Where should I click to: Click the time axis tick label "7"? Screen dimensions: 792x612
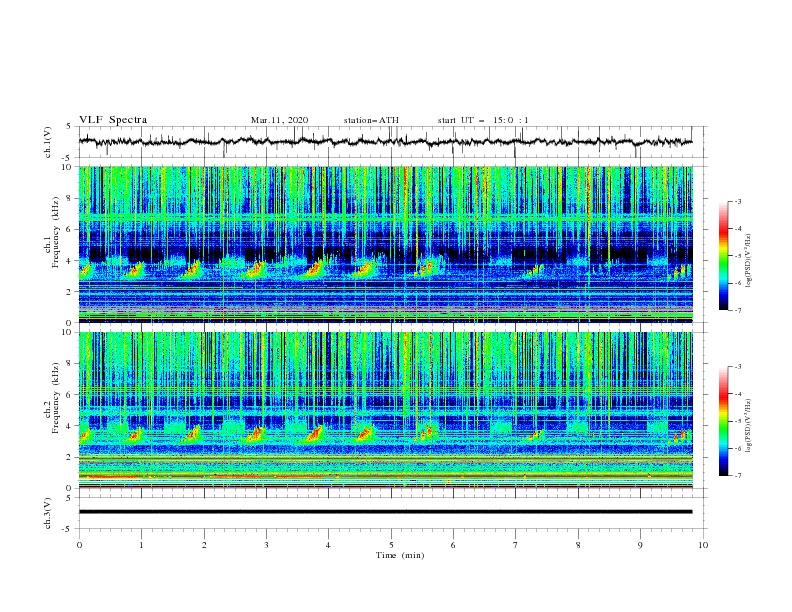(516, 545)
